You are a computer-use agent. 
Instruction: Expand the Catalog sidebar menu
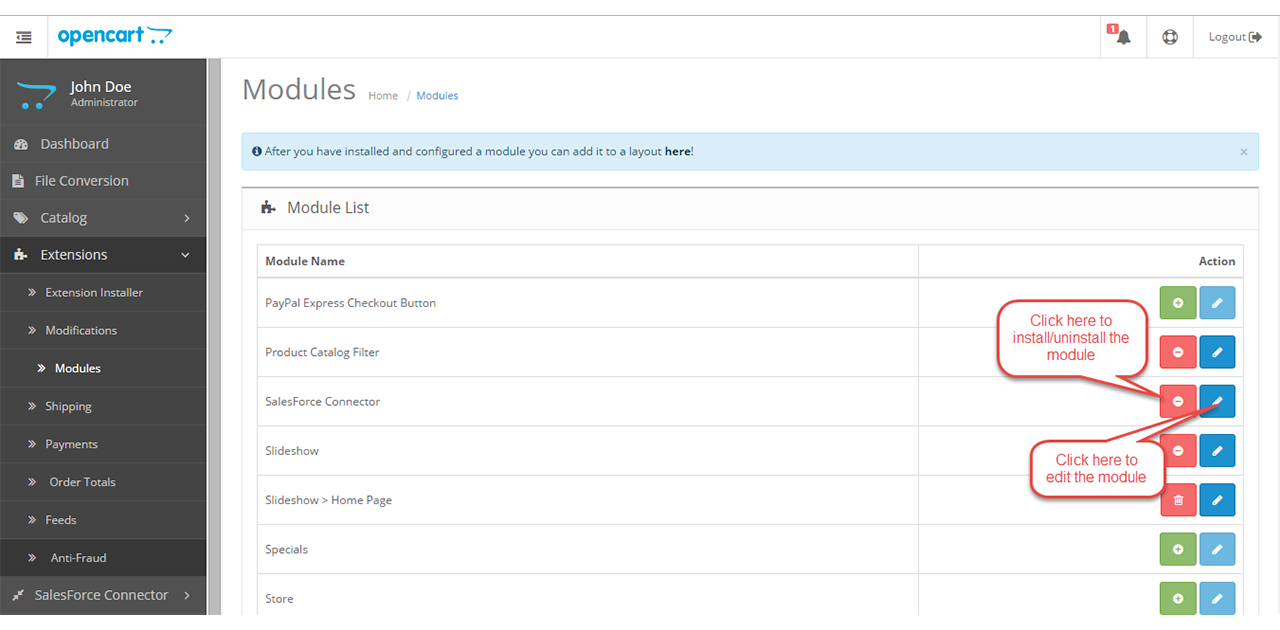pos(103,218)
